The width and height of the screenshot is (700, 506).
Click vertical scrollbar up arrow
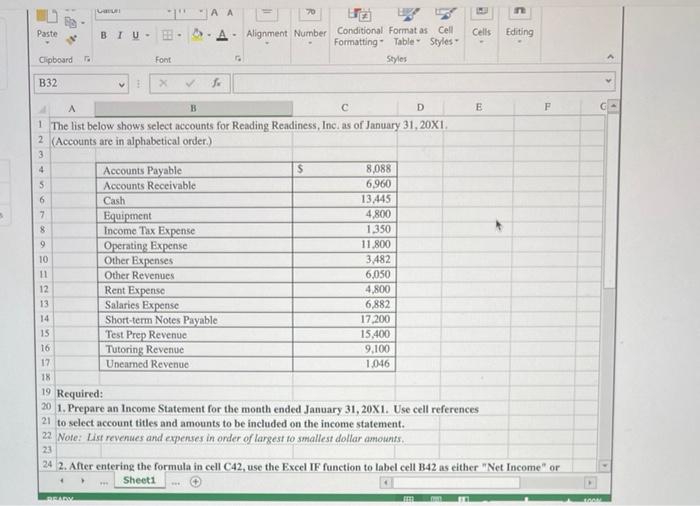614,107
